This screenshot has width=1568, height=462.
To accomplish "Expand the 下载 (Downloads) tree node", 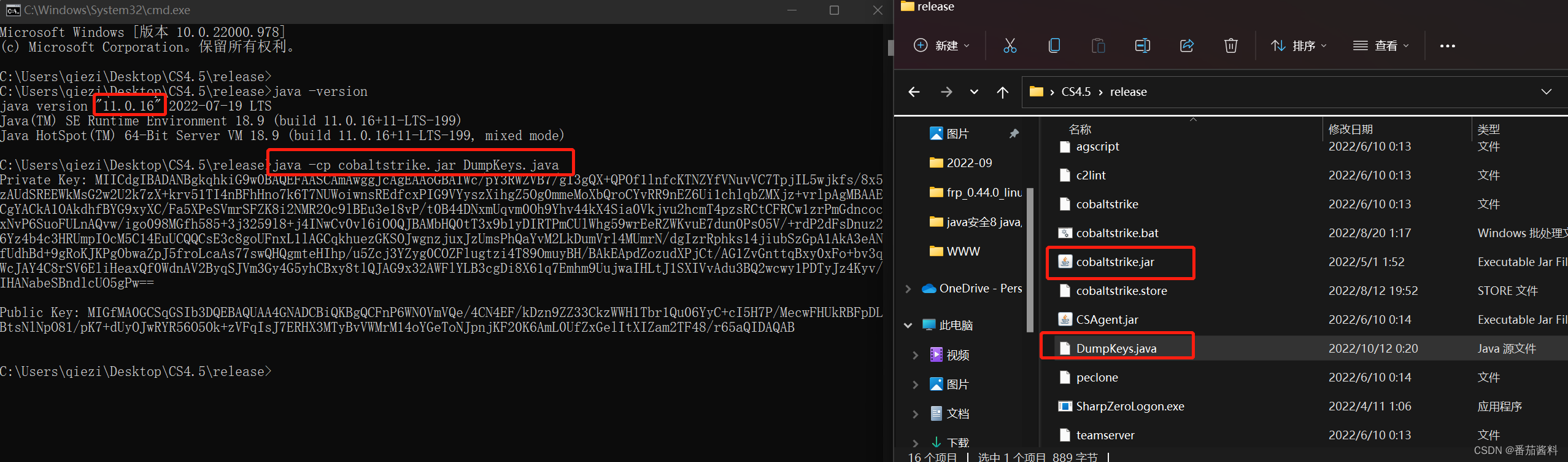I will pos(915,442).
